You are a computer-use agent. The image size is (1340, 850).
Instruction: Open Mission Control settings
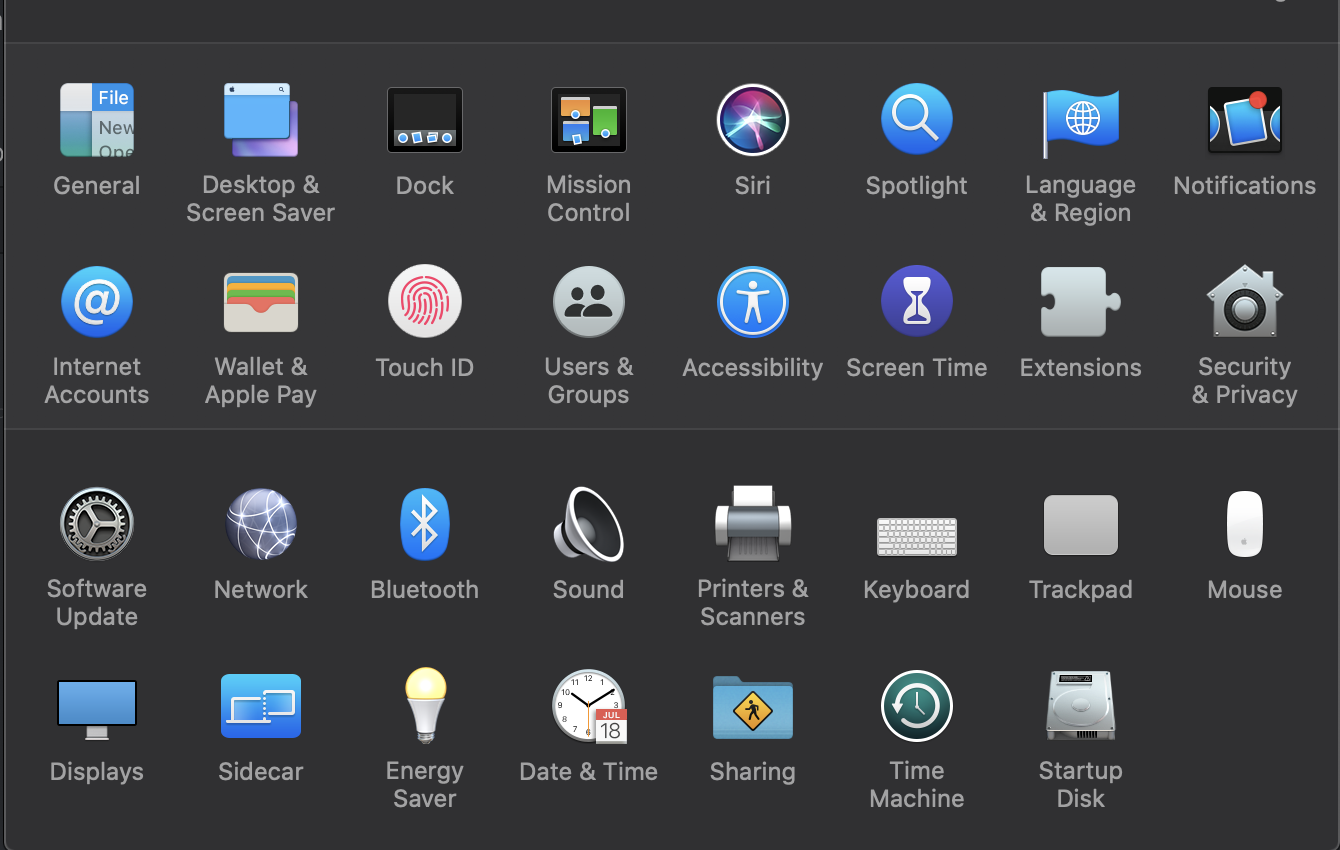[x=589, y=121]
